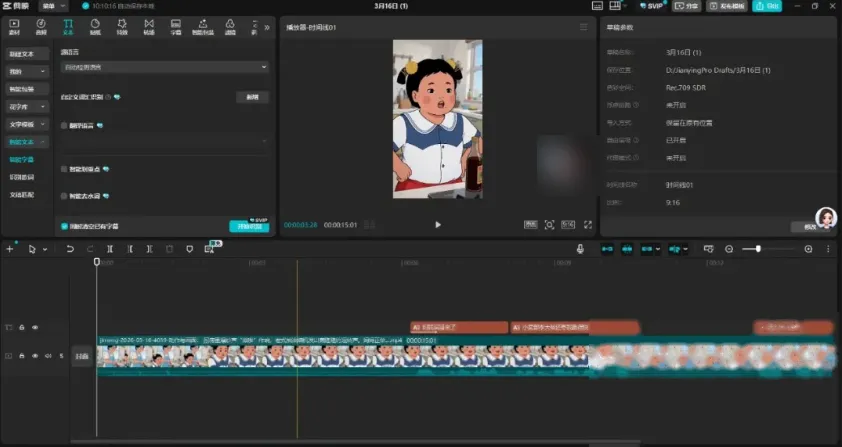Viewport: 842px width, 447px height.
Task: Open the menu (菜单) dropdown in title bar
Action: click(53, 6)
